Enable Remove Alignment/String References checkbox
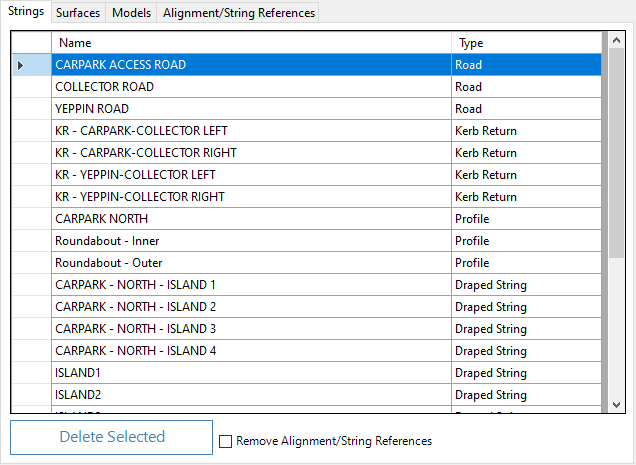Image resolution: width=636 pixels, height=465 pixels. (x=226, y=441)
